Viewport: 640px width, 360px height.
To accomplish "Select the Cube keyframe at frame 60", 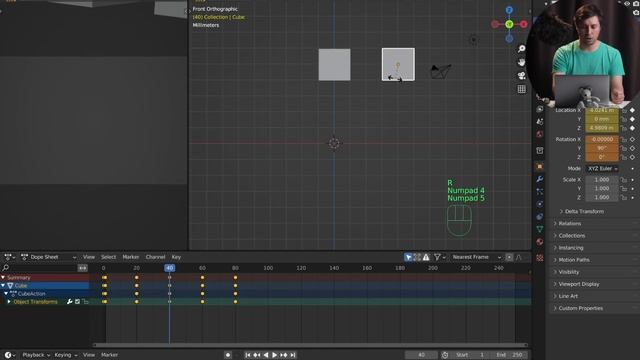I will [x=202, y=286].
